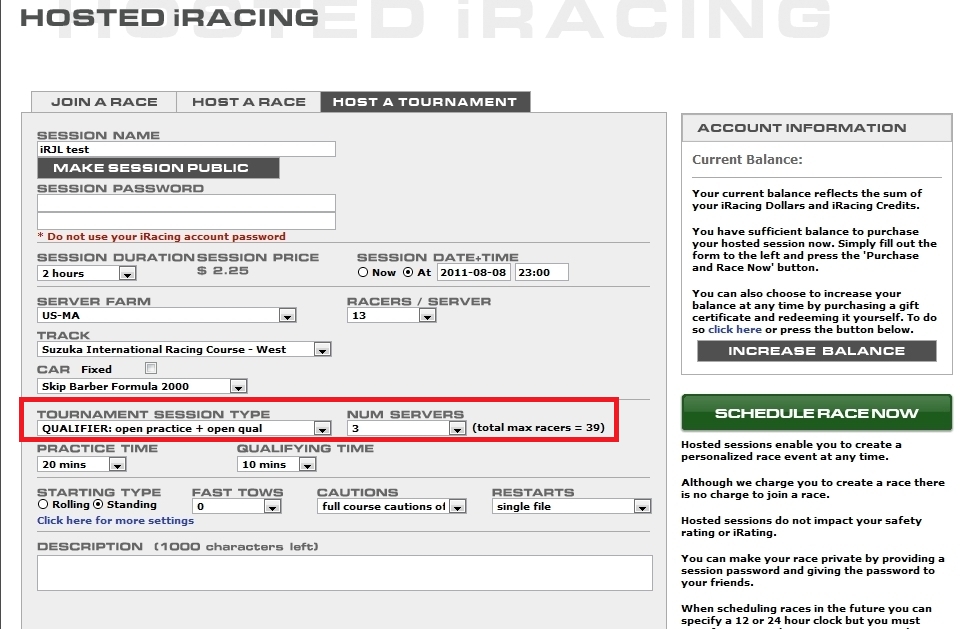Open the Racers per Server dropdown
The height and width of the screenshot is (629, 970).
(x=392, y=315)
